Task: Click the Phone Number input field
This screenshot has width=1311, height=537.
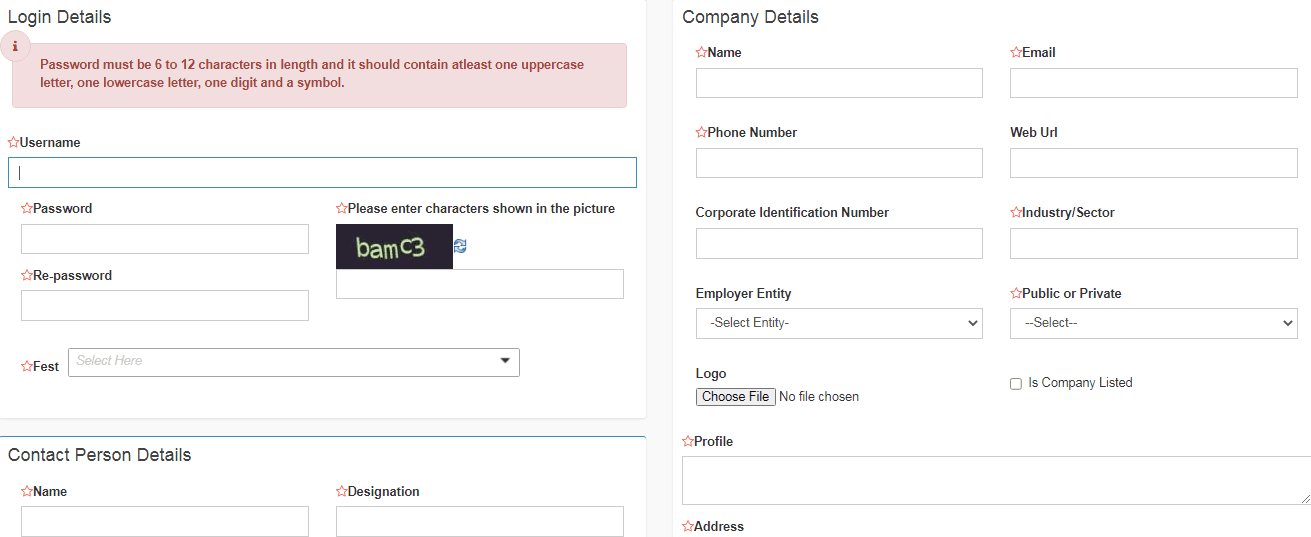Action: (x=839, y=163)
